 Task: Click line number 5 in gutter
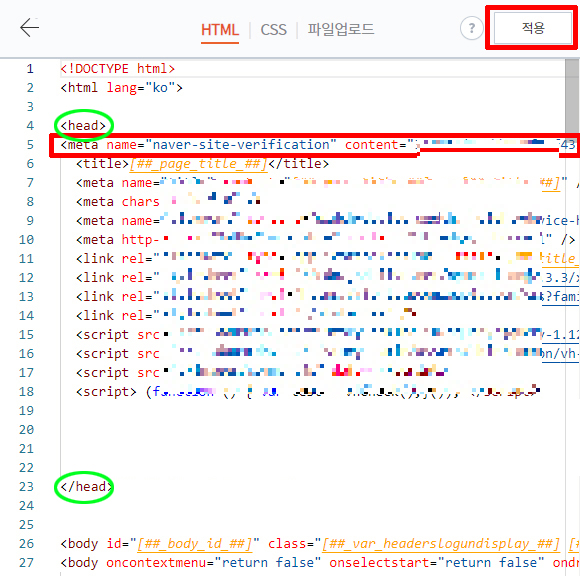click(30, 145)
